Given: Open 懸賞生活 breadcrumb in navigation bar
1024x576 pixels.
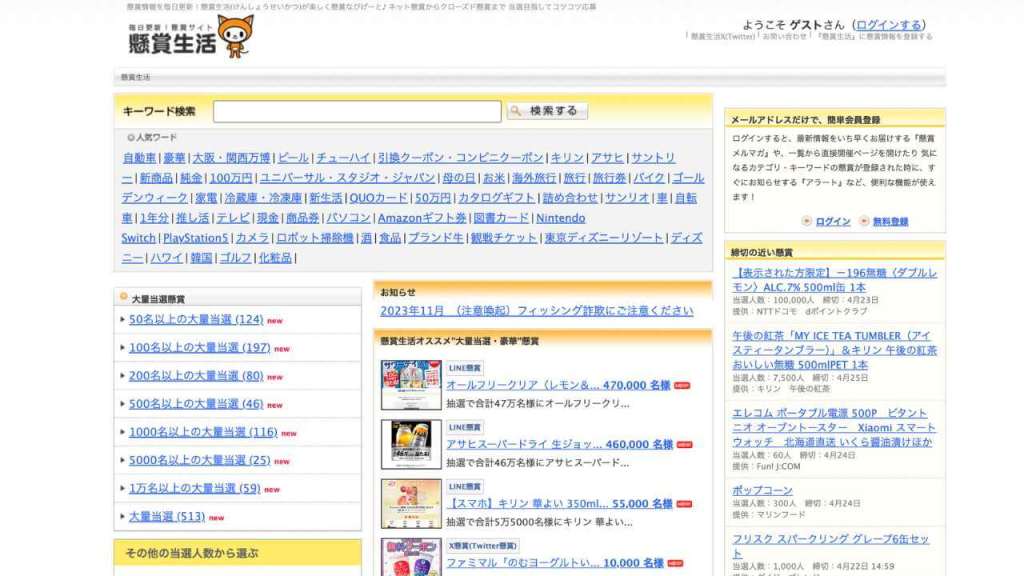Looking at the screenshot, I should (x=135, y=77).
